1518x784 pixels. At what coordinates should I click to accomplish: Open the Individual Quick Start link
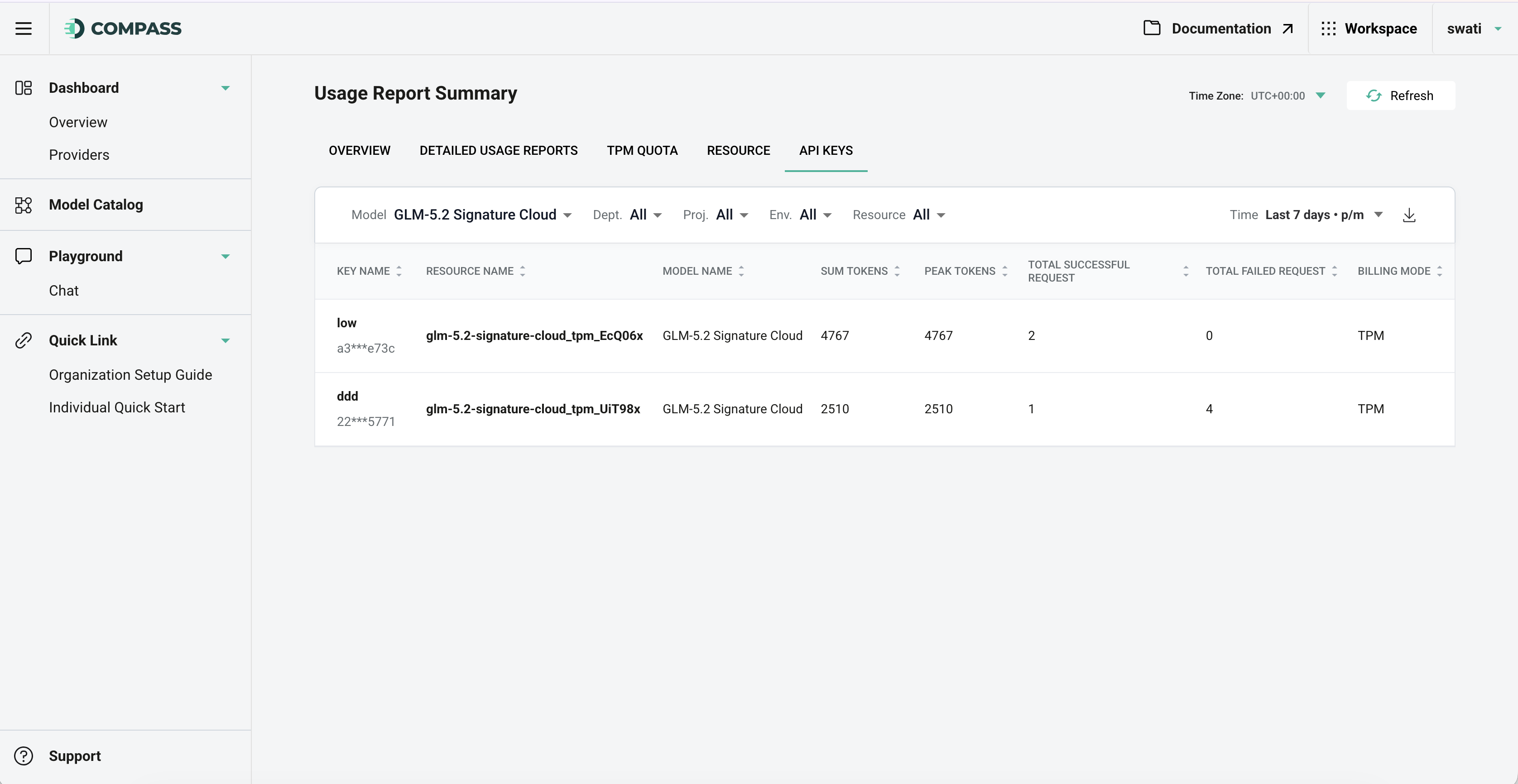tap(117, 407)
